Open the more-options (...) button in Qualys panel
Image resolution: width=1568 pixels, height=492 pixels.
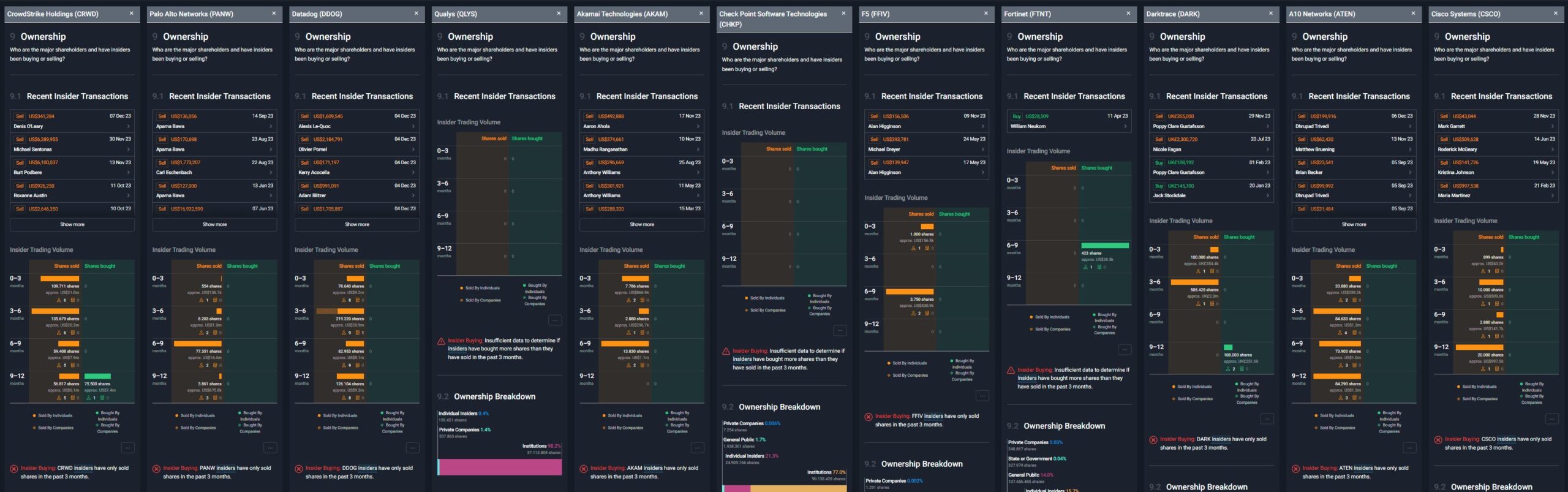[x=555, y=320]
